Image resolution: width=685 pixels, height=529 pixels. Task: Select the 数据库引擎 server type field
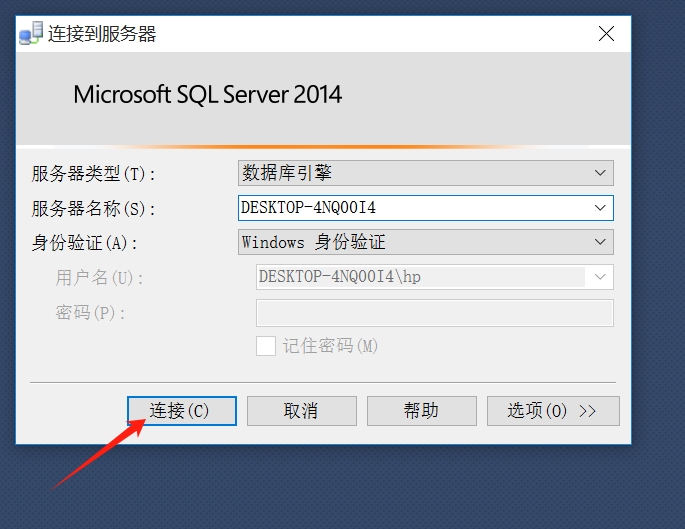pos(412,173)
